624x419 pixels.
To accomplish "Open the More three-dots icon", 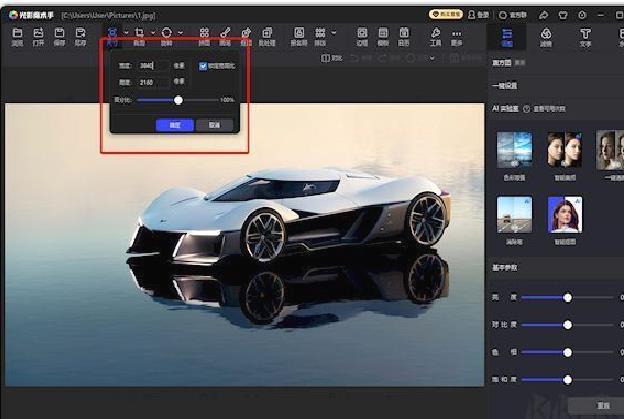I will pyautogui.click(x=456, y=33).
